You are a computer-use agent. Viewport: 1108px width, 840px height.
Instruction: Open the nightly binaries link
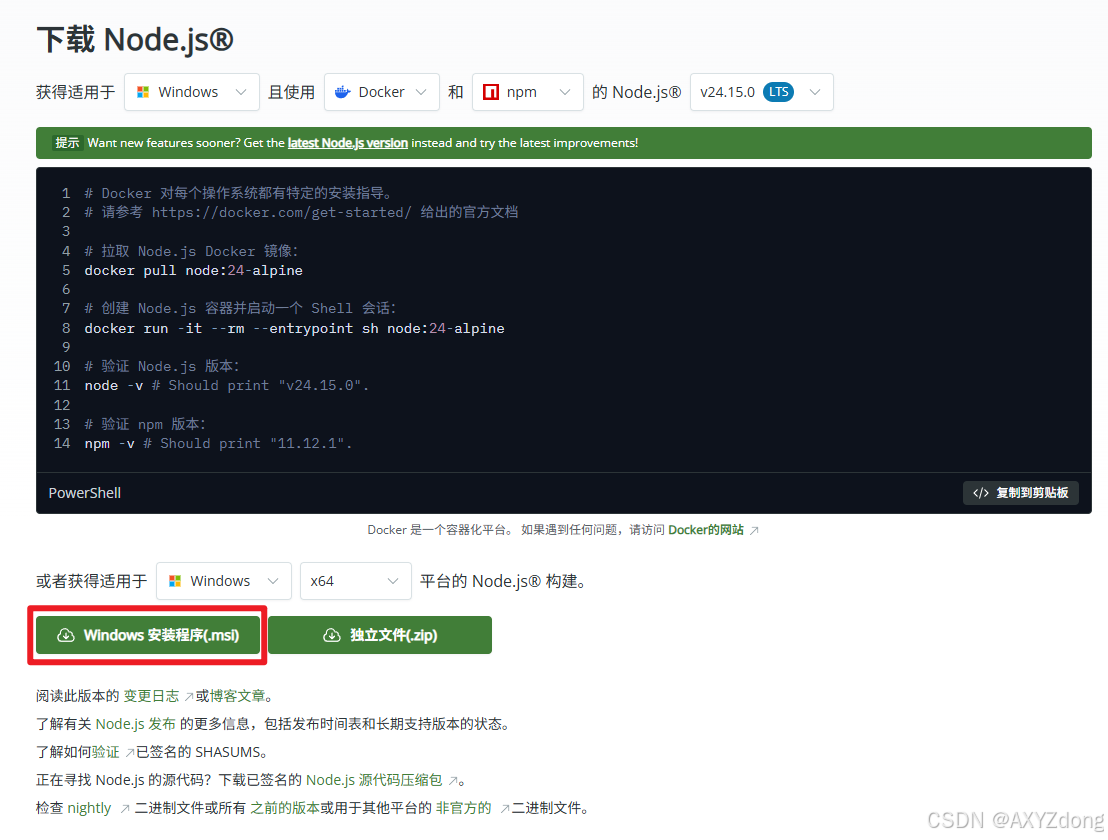pos(89,808)
